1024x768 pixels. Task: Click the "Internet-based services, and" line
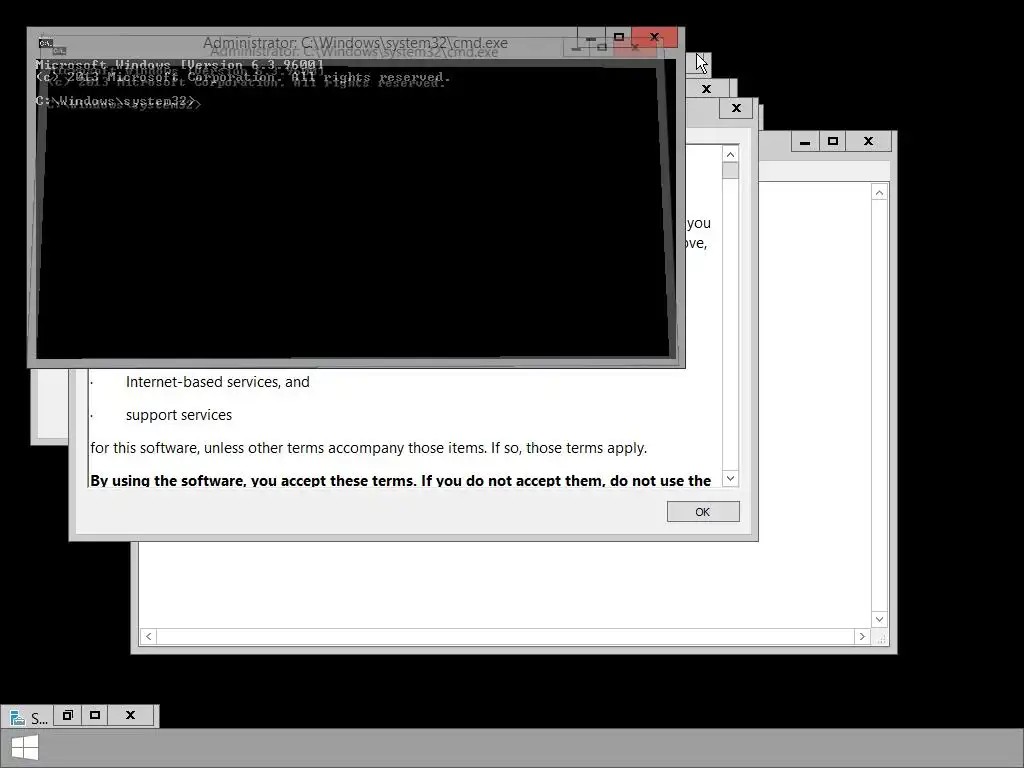(217, 382)
